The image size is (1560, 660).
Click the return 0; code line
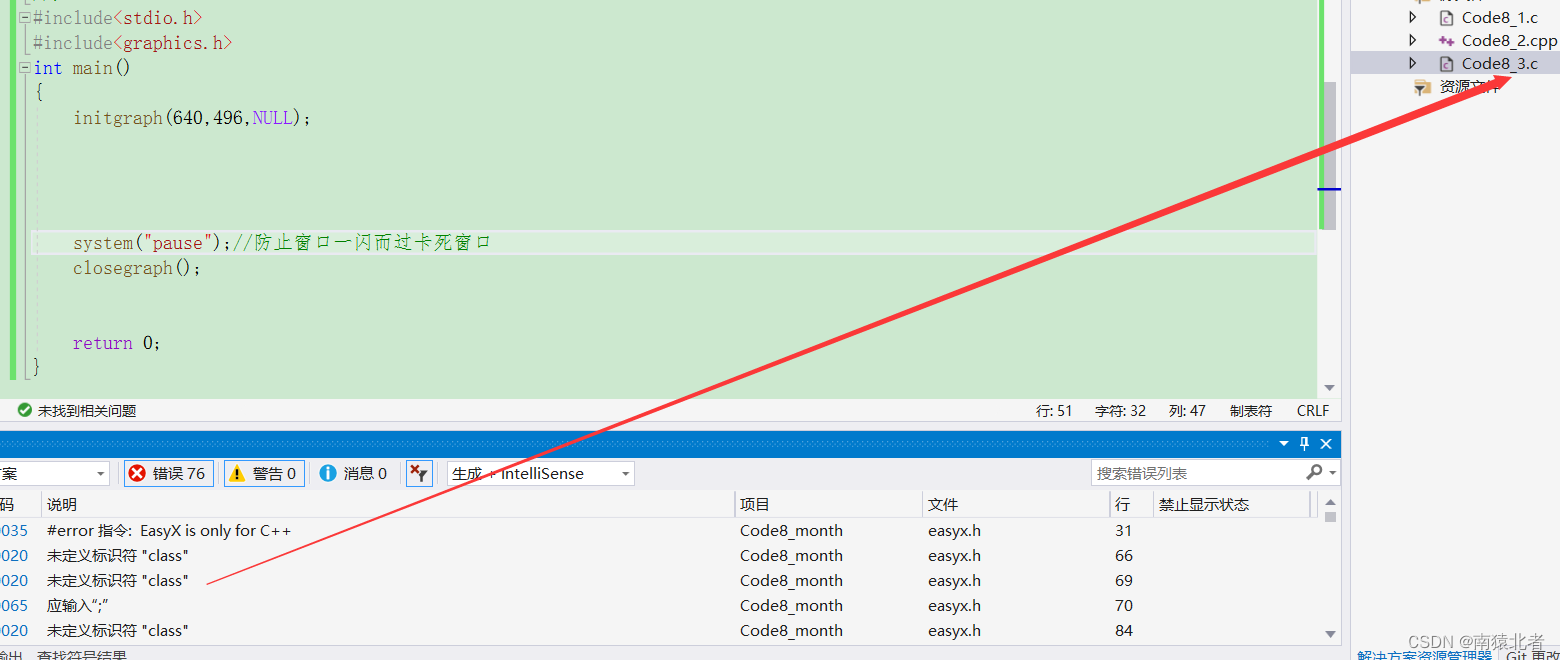point(116,343)
